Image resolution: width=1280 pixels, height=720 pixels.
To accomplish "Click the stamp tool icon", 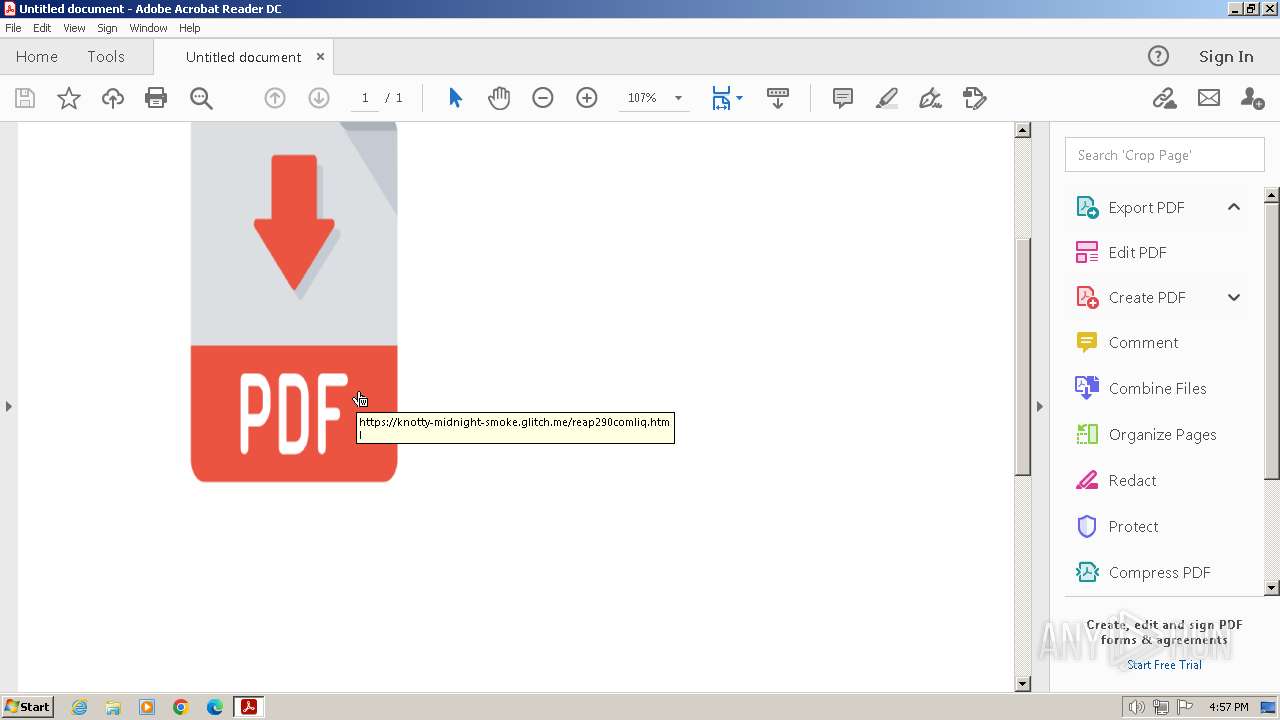I will [975, 98].
